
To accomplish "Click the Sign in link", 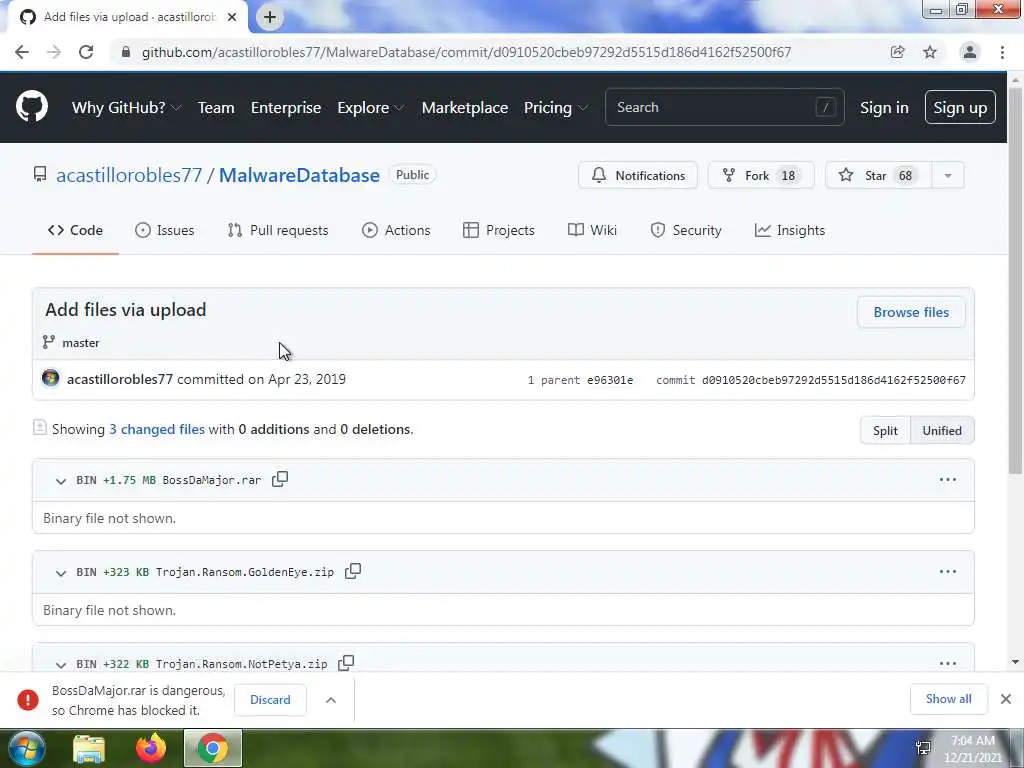I will (884, 107).
